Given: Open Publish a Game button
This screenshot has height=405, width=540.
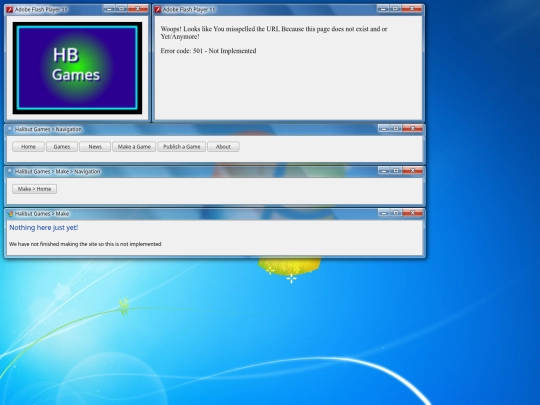Looking at the screenshot, I should pos(181,147).
